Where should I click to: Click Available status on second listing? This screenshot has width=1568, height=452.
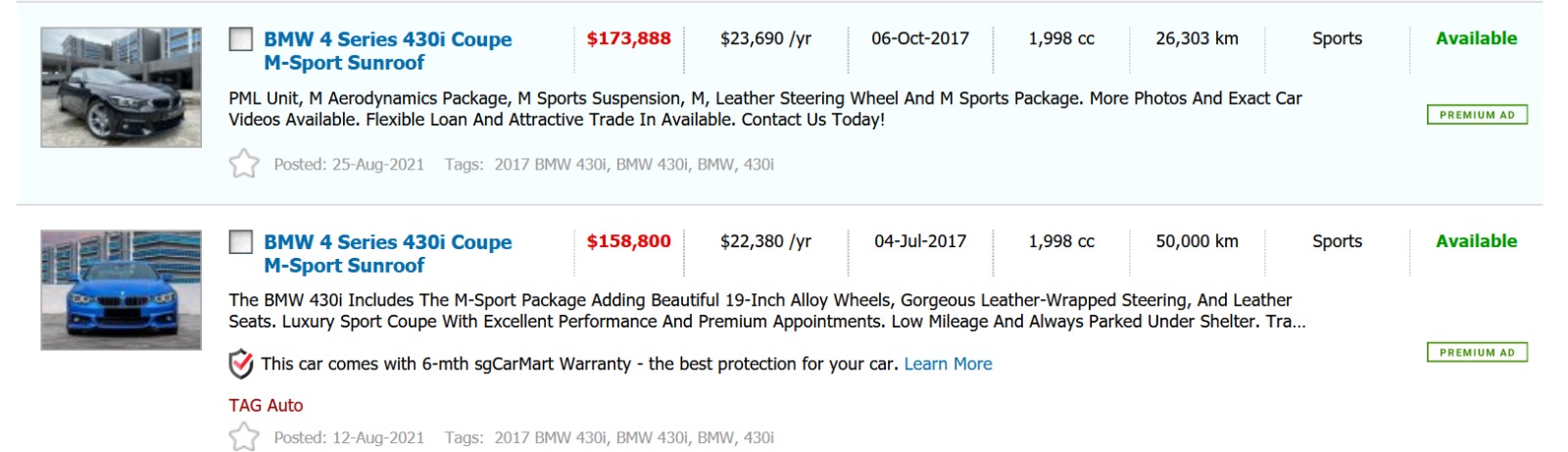pyautogui.click(x=1476, y=241)
